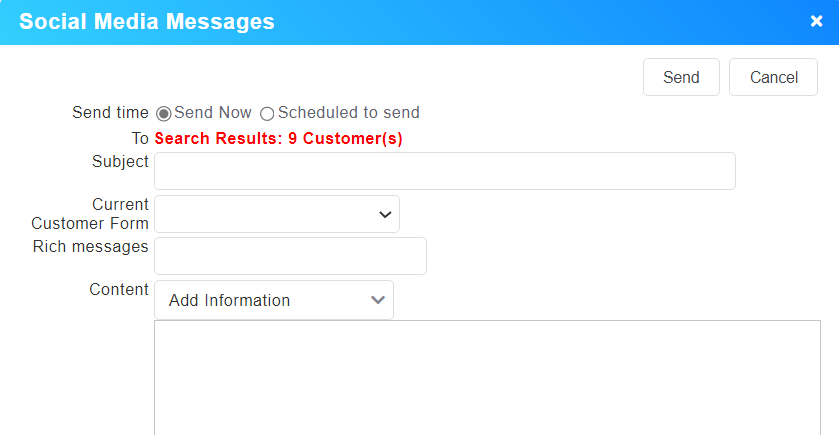Click the To recipient label
Image resolution: width=839 pixels, height=435 pixels.
point(140,139)
